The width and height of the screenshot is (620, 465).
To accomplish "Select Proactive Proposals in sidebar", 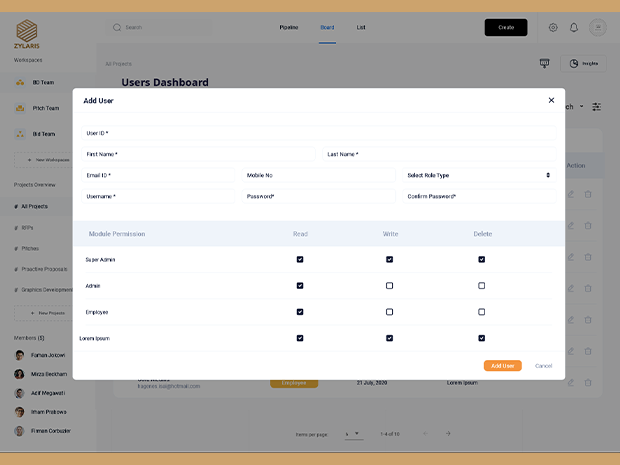I will tap(44, 269).
